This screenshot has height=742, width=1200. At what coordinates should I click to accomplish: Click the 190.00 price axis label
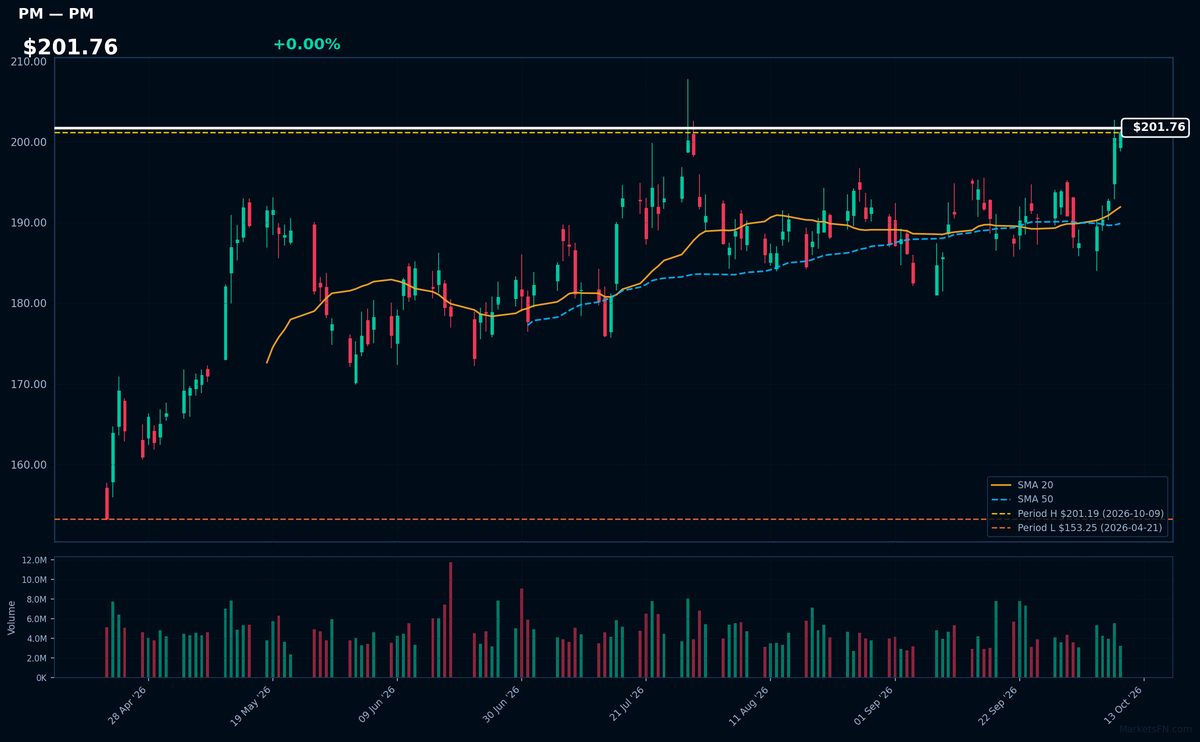(x=28, y=223)
